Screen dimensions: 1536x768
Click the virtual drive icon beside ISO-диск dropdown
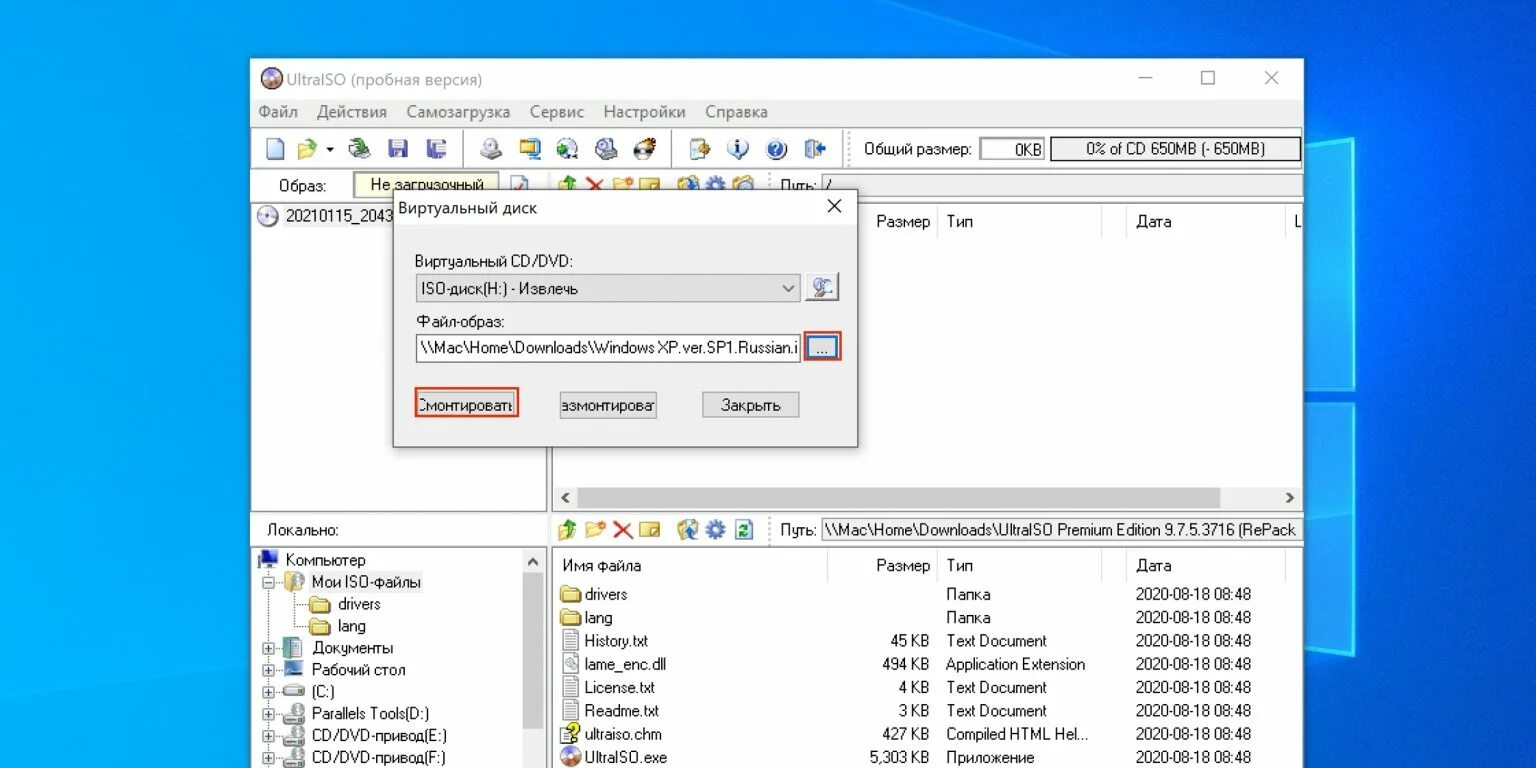pyautogui.click(x=822, y=288)
